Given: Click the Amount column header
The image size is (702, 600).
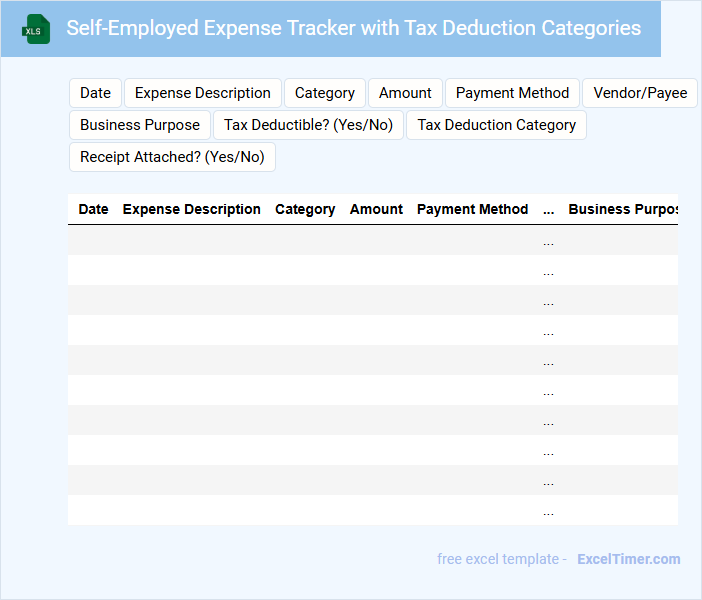Looking at the screenshot, I should [376, 209].
